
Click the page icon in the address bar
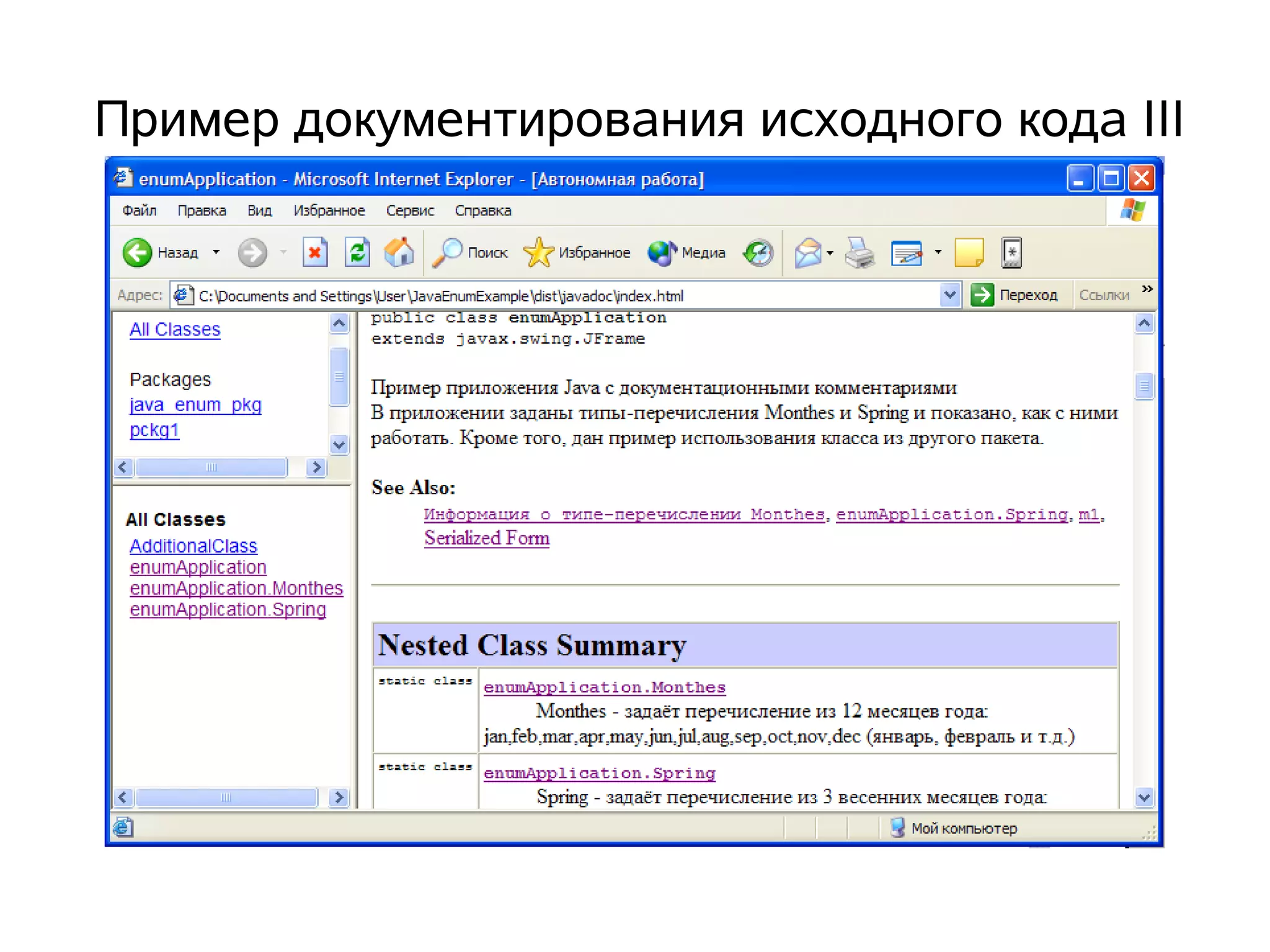(183, 295)
